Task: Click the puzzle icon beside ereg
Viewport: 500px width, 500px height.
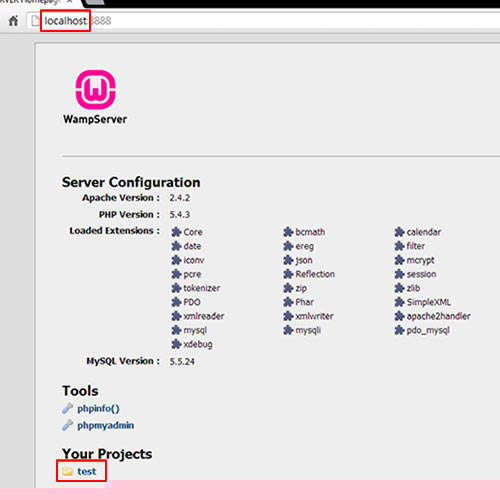Action: [288, 246]
